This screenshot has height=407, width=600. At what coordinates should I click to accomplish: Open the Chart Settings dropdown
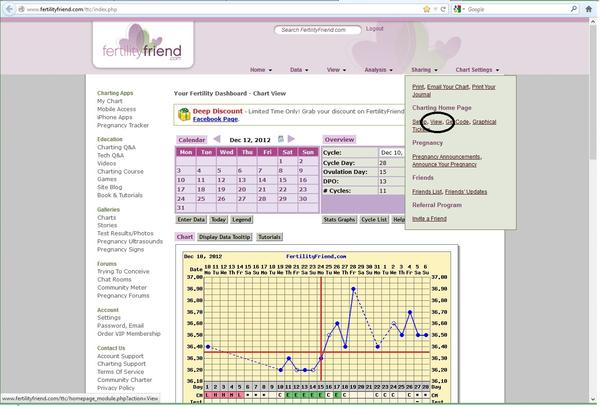click(476, 70)
